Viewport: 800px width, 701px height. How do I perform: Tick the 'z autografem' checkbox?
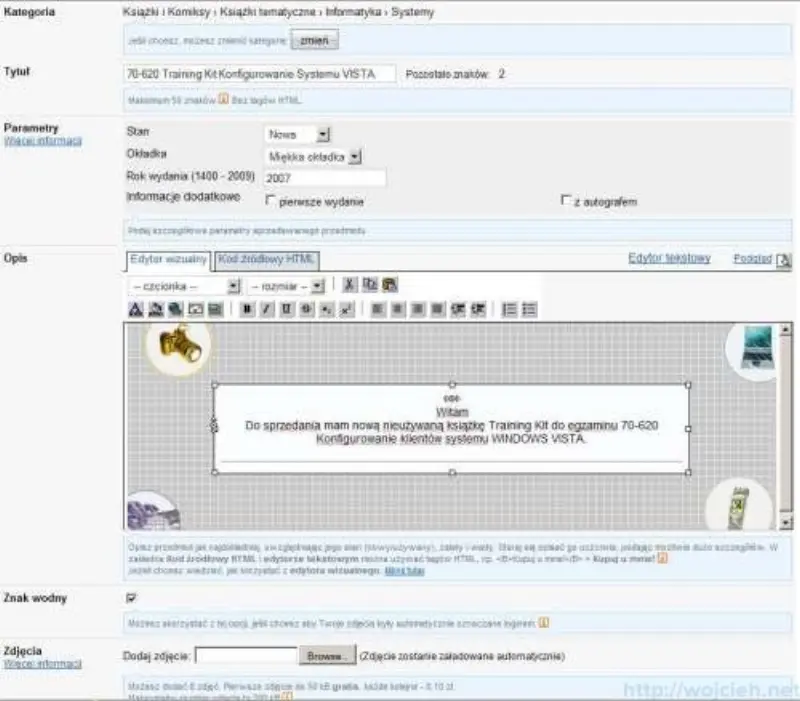coord(567,201)
